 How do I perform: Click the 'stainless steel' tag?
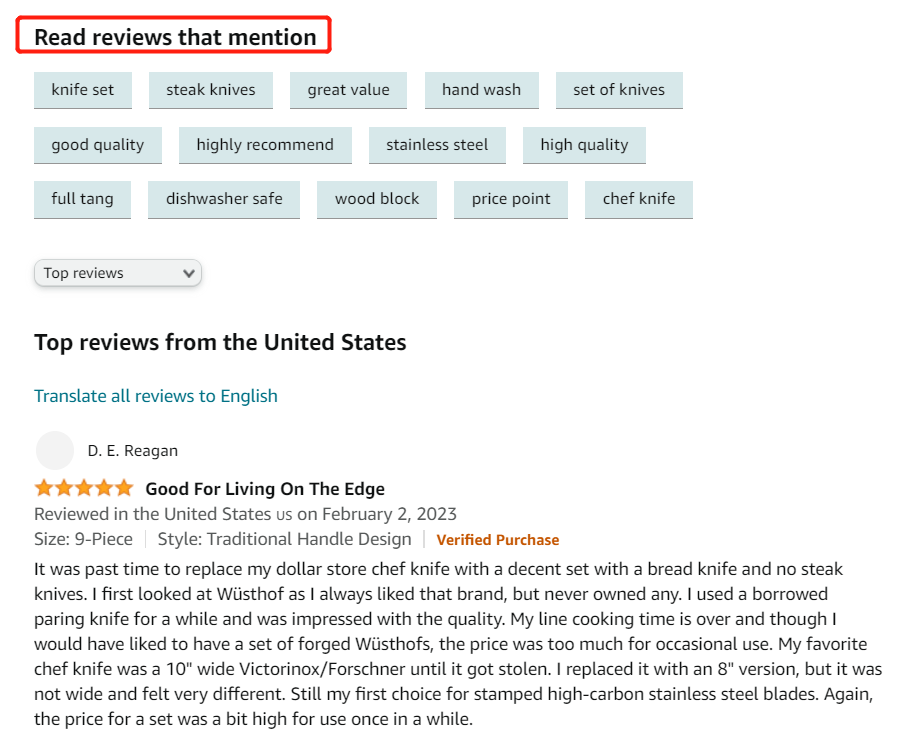coord(437,145)
